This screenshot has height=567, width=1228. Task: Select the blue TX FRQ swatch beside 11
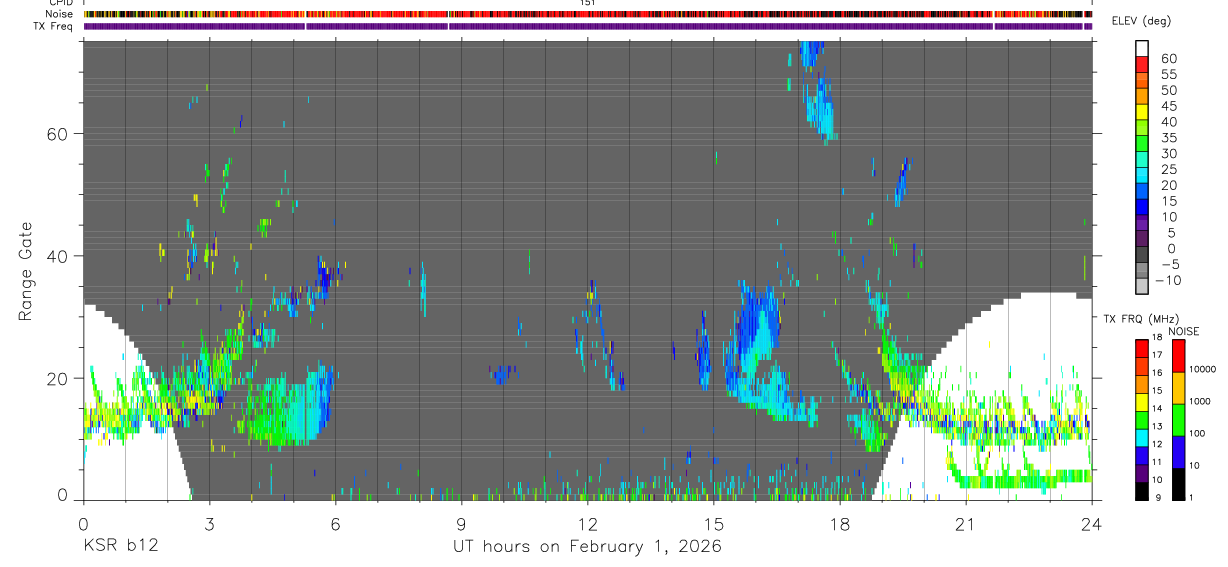point(1142,456)
